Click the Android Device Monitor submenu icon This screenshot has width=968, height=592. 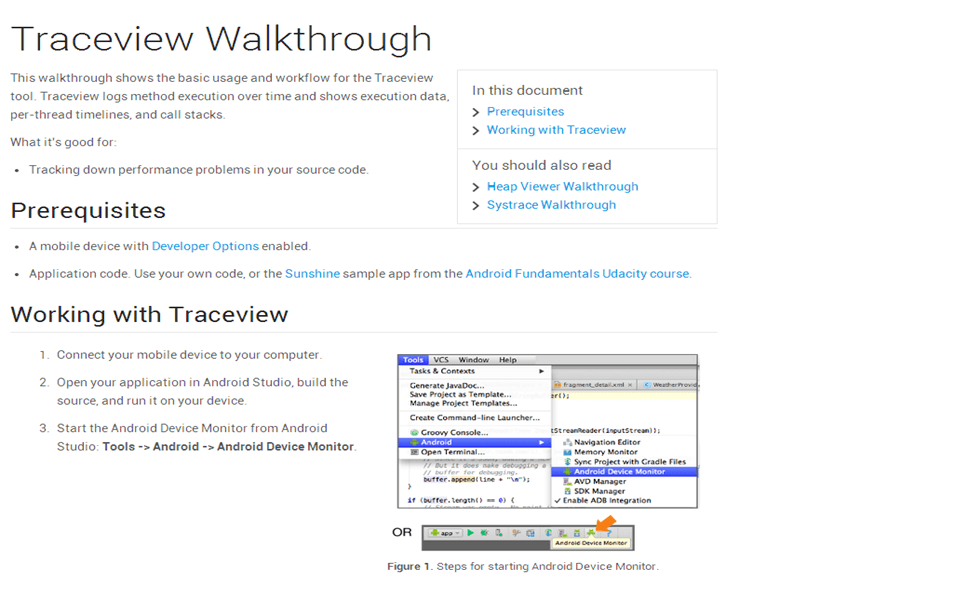(567, 472)
